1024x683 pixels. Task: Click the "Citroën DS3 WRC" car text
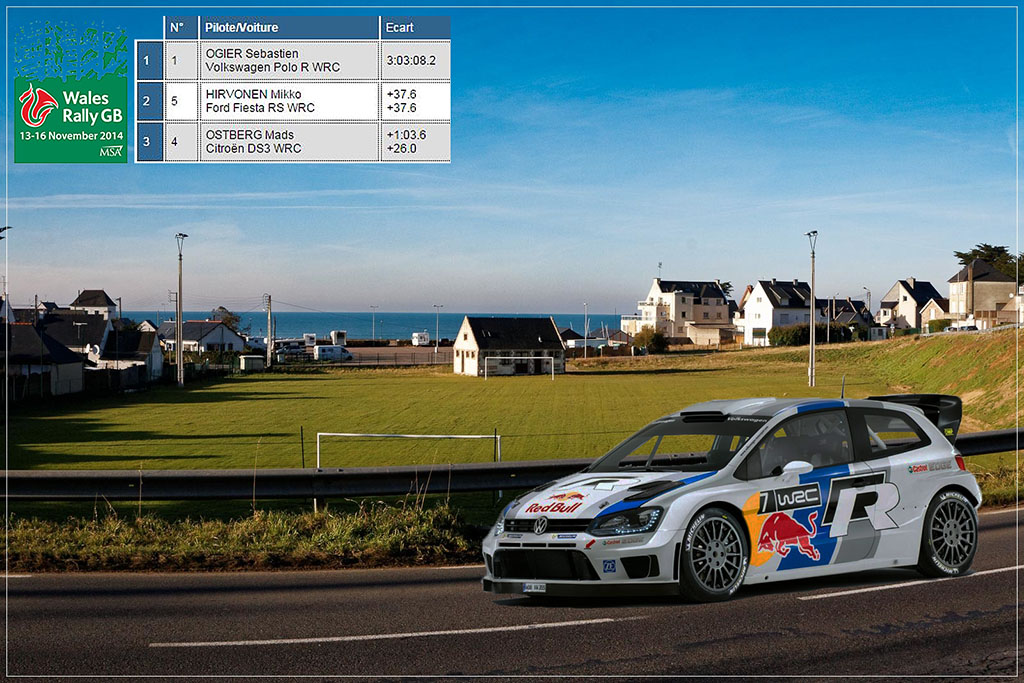pos(253,148)
